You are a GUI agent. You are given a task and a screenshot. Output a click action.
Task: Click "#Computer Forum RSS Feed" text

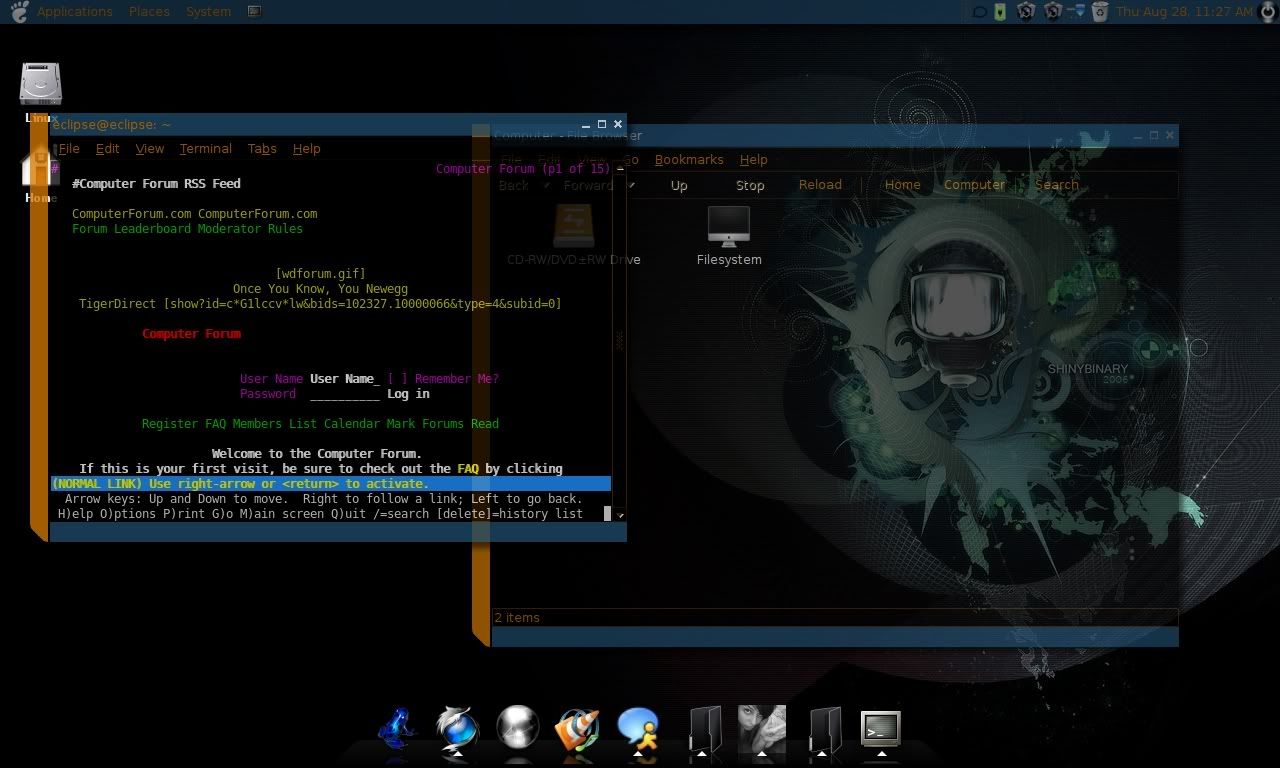click(156, 184)
